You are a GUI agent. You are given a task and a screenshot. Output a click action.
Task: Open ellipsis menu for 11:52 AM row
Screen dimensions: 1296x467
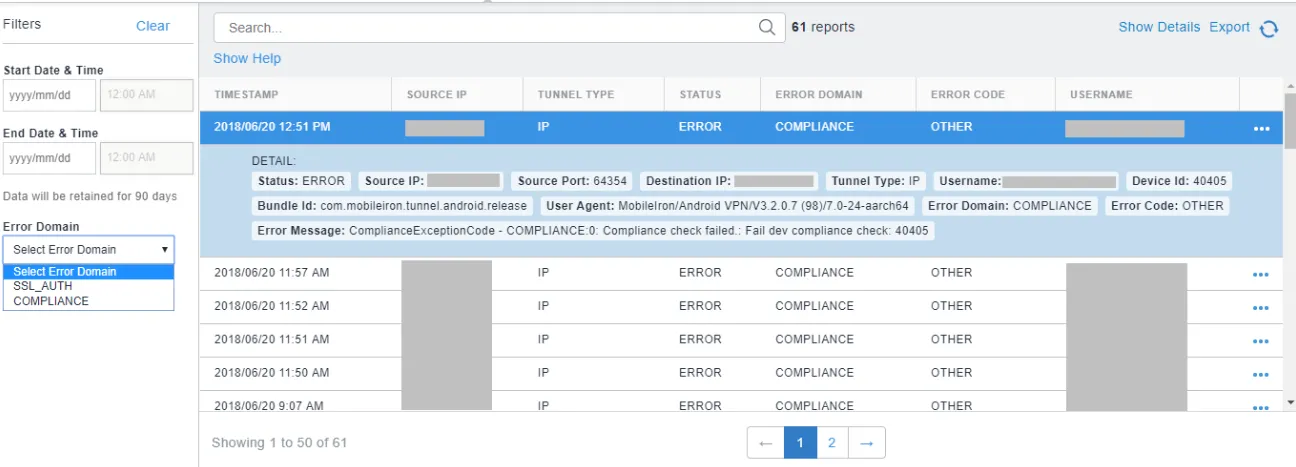click(x=1260, y=308)
